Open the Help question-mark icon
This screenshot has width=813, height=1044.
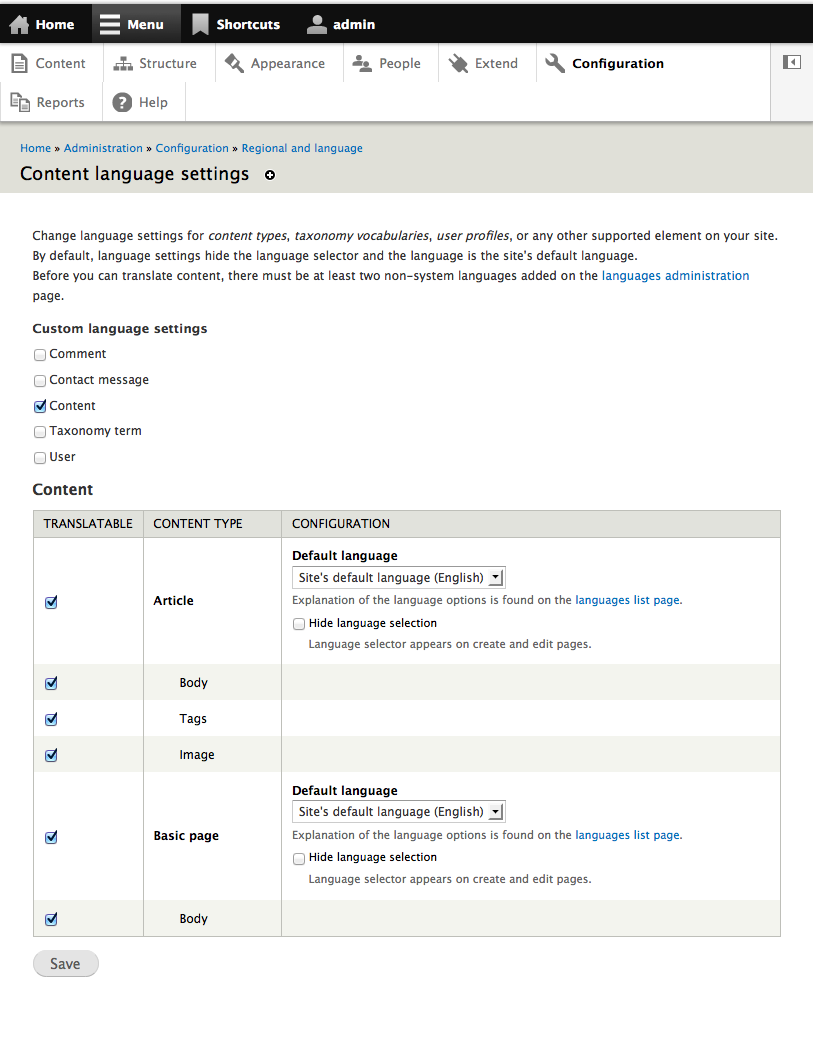(121, 101)
